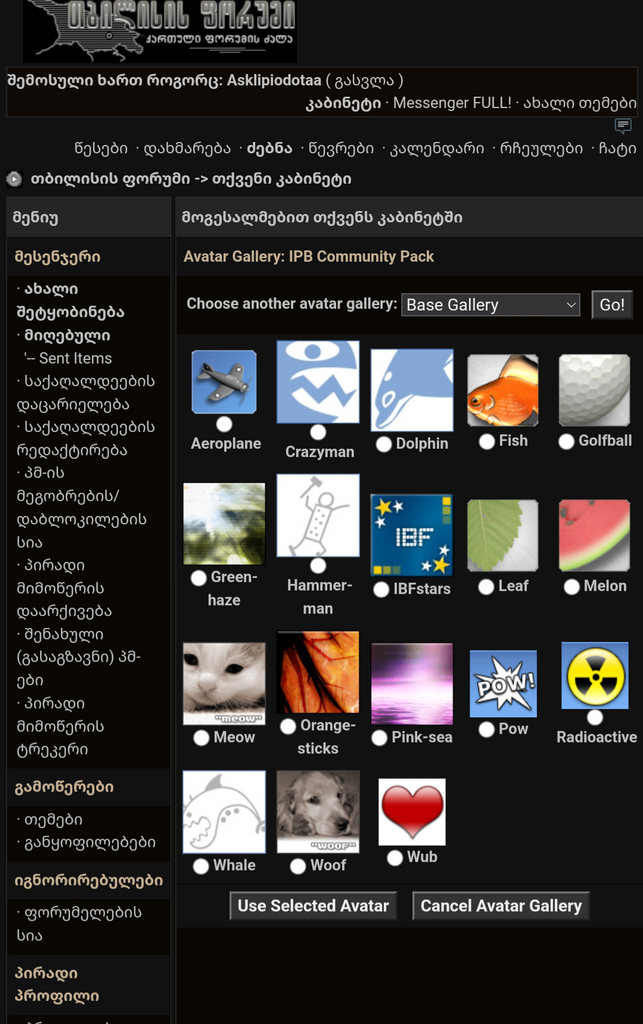Select the Orange-sticks radio button
The image size is (643, 1024).
pos(288,726)
